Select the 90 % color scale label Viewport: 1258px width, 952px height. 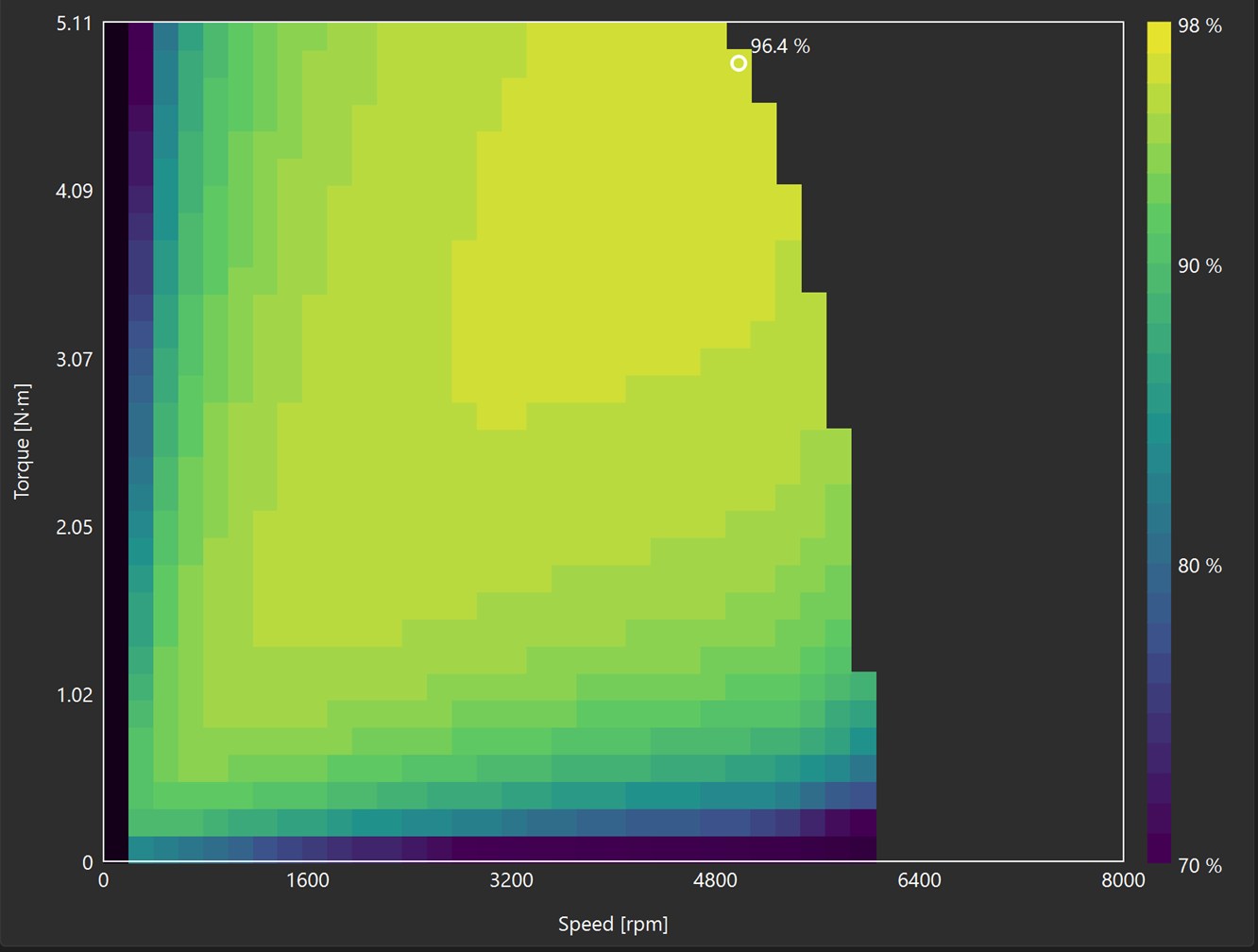1200,266
